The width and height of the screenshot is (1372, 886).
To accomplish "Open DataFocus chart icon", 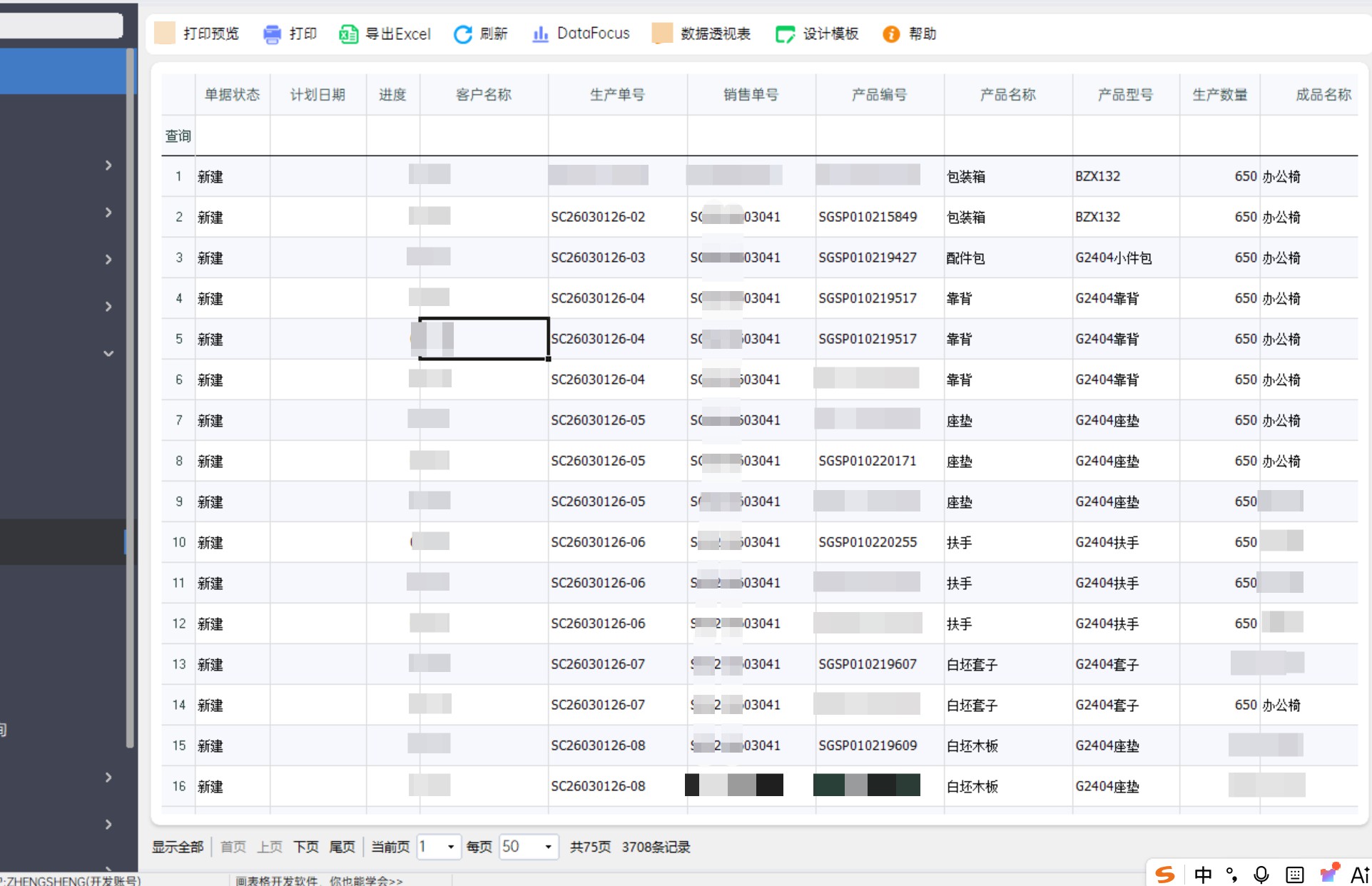I will coord(540,34).
